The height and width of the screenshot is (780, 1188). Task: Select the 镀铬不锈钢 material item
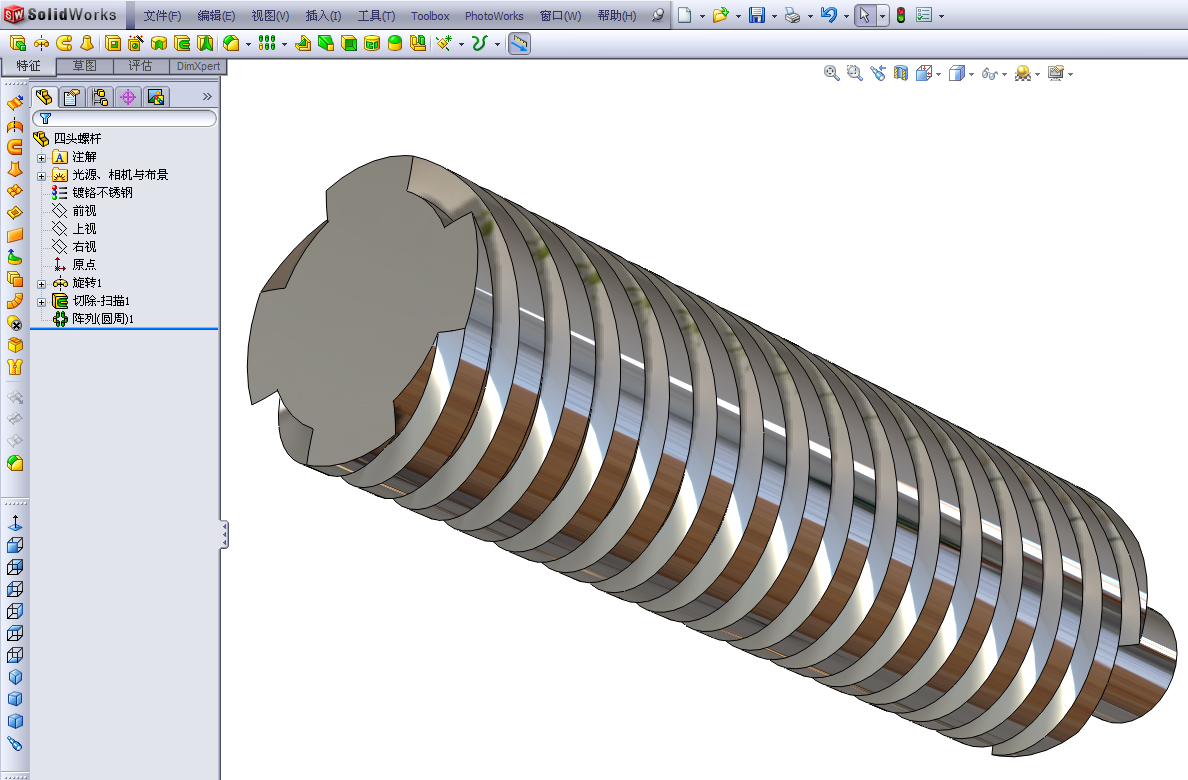pos(102,193)
